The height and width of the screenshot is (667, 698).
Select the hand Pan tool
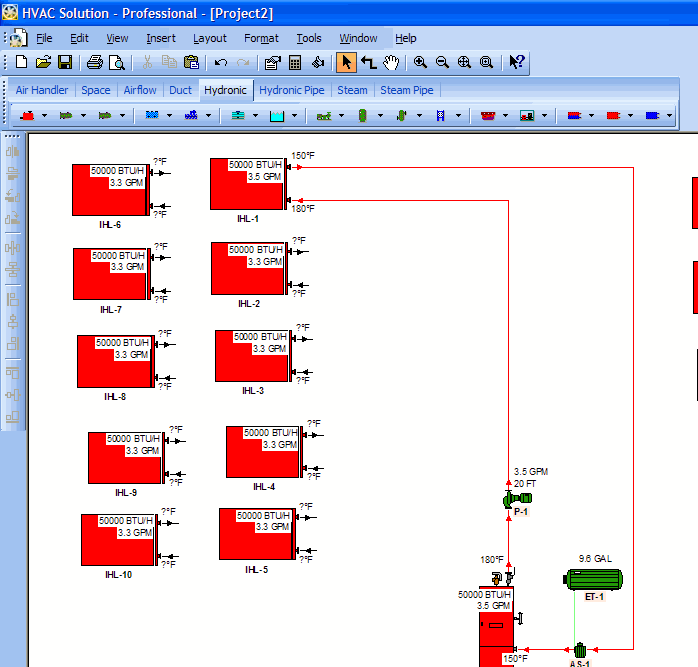[x=391, y=62]
